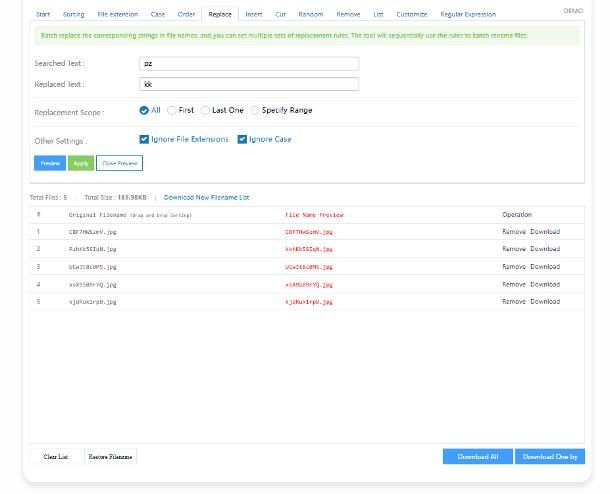610x494 pixels.
Task: Toggle the Ignore Case checkbox
Action: [242, 140]
